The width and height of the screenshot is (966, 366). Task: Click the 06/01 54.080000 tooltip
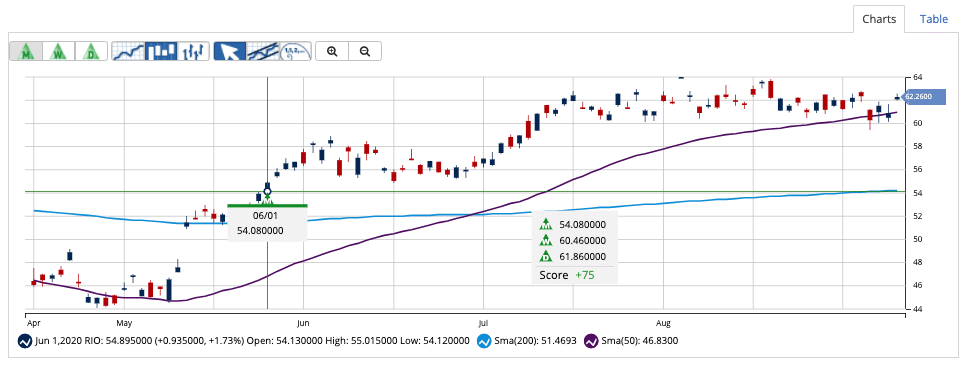[267, 223]
